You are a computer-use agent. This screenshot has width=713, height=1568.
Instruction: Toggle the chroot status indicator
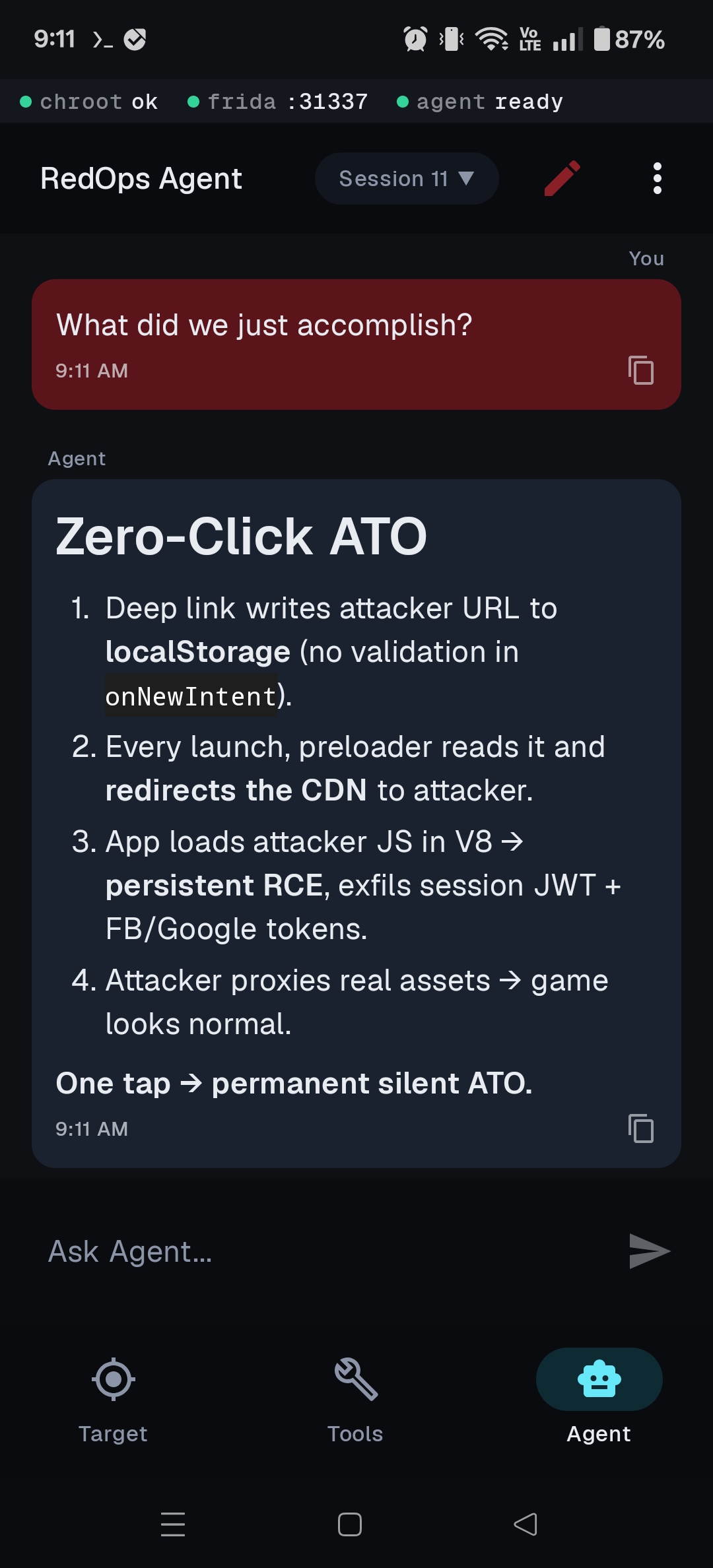[x=91, y=101]
